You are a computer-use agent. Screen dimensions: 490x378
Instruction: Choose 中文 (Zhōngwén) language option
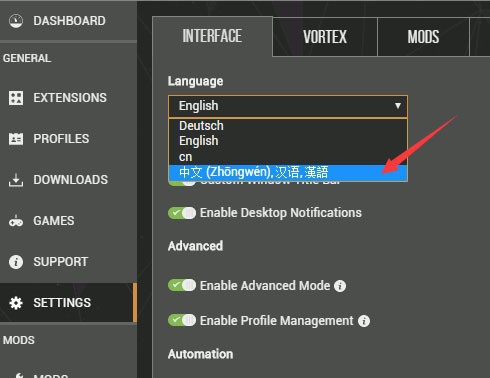pos(288,173)
